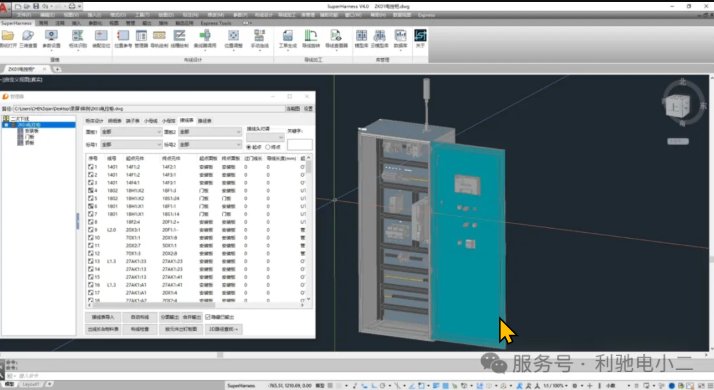Select the active wiring table tab

(x=187, y=120)
